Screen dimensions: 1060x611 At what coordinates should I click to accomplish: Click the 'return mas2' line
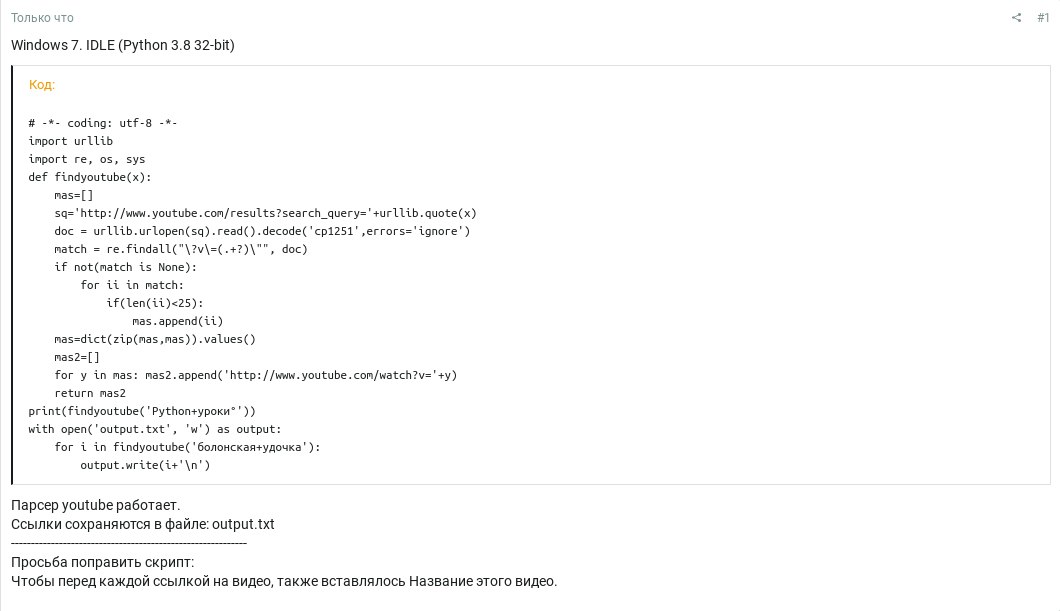90,393
